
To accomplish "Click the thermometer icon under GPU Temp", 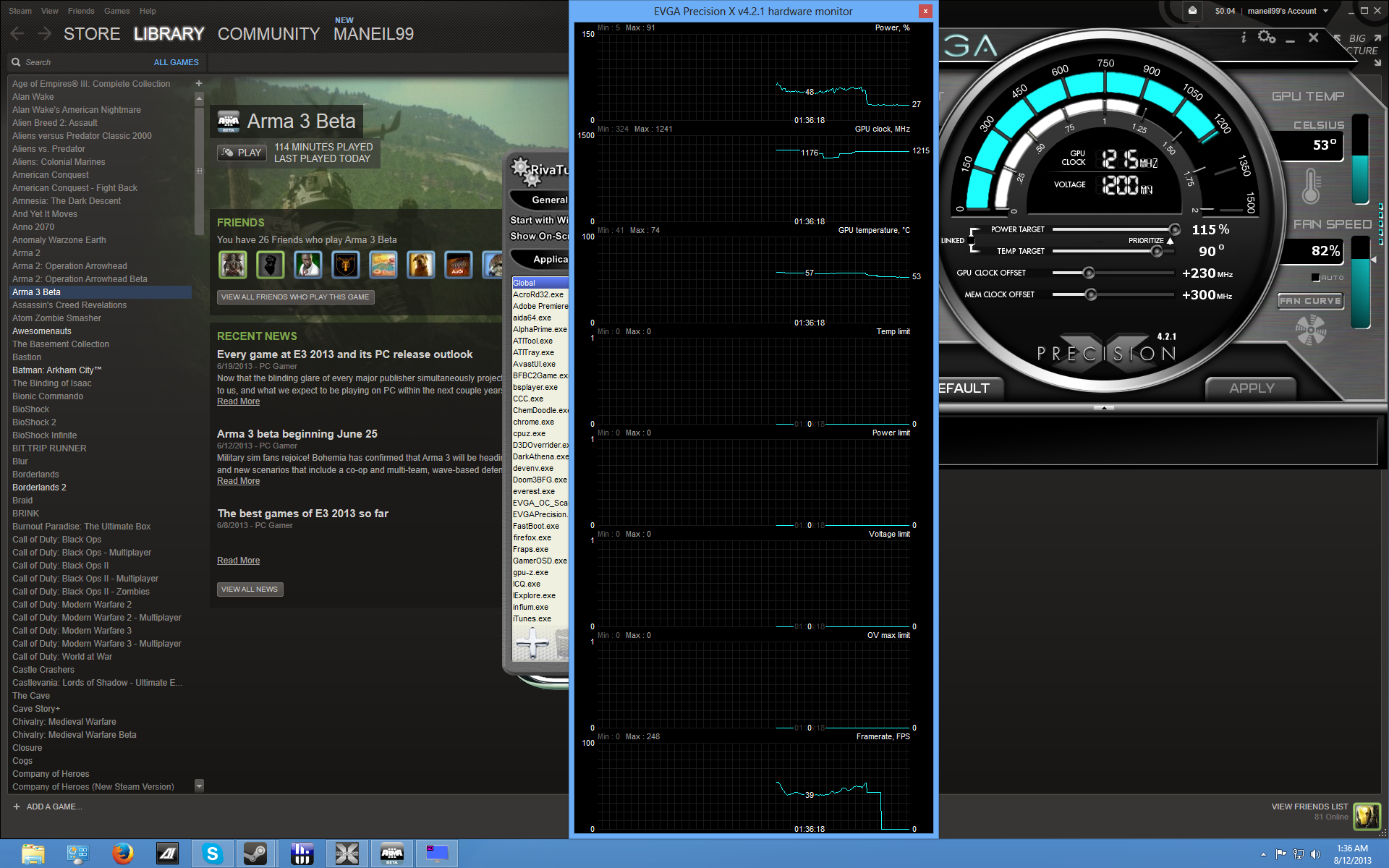I will click(x=1311, y=186).
